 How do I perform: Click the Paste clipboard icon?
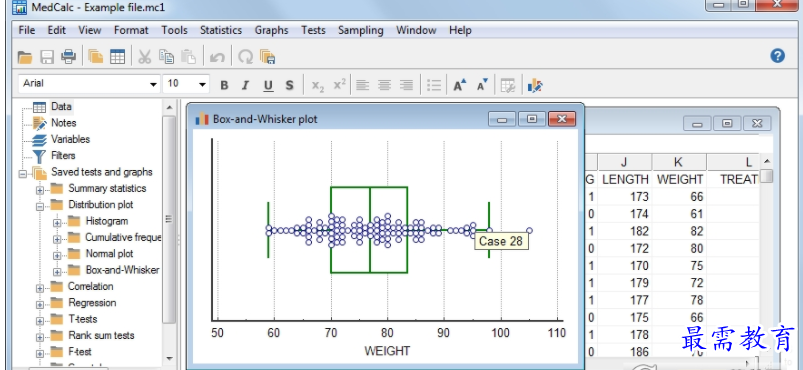[x=188, y=56]
